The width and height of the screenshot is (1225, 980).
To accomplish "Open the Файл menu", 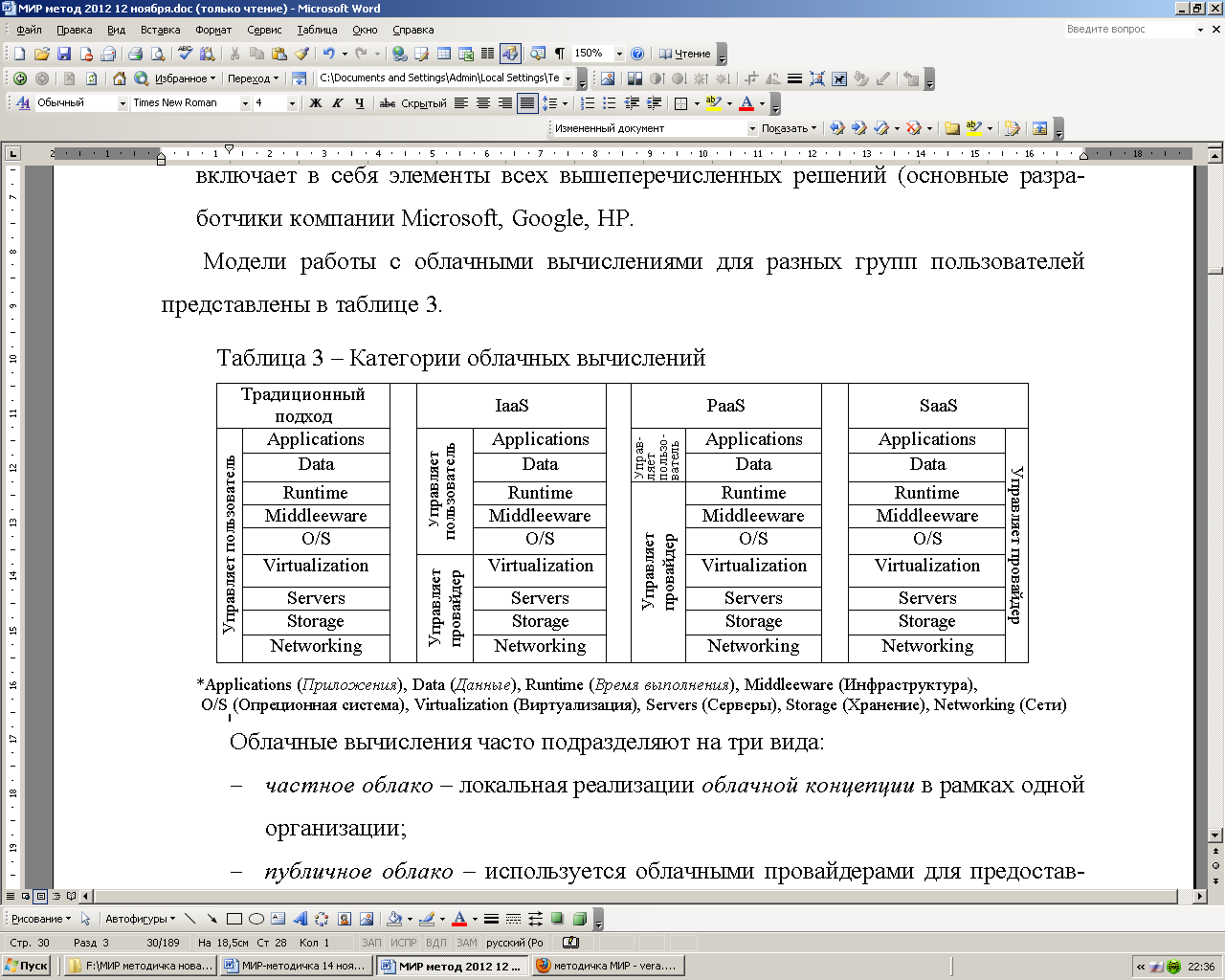I will pos(29,30).
